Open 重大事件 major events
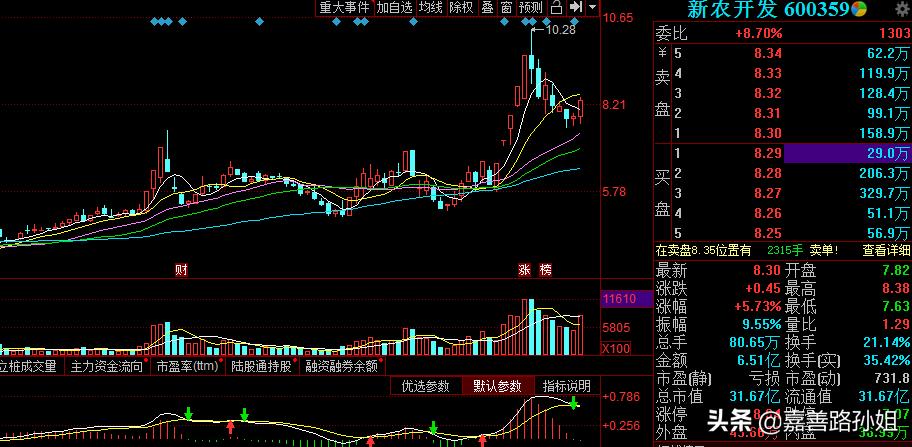The width and height of the screenshot is (912, 447). point(344,8)
